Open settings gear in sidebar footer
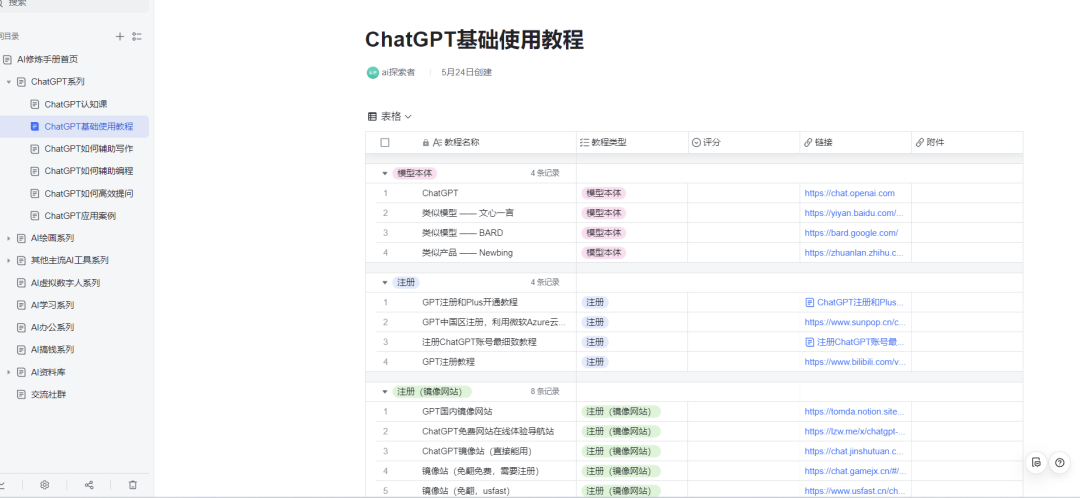The image size is (1080, 498). [x=45, y=485]
